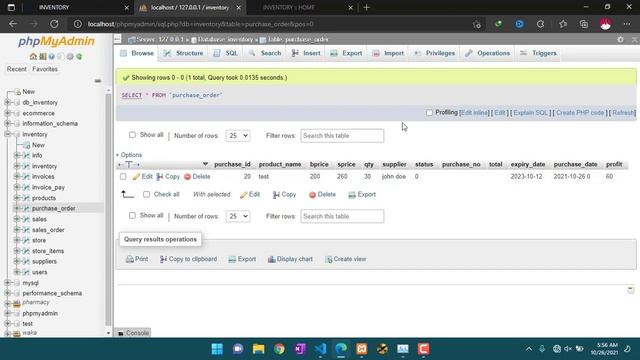
Task: Switch to the INVENTORY :: HOME browser tab
Action: [x=302, y=7]
